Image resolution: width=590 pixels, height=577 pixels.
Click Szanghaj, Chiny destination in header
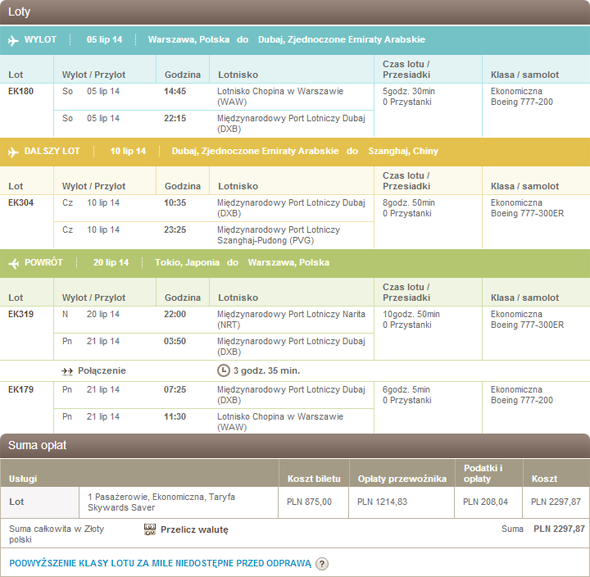[x=403, y=151]
